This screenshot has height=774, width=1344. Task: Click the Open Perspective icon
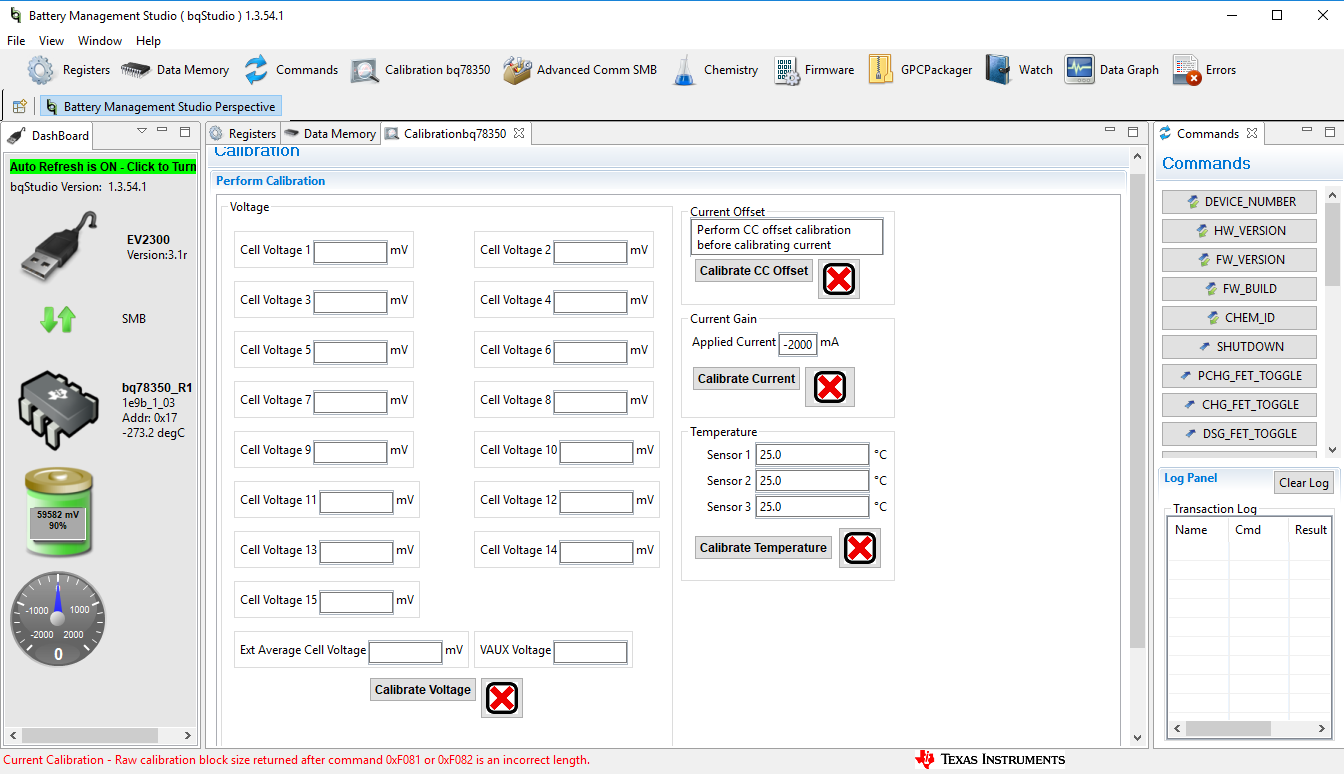pyautogui.click(x=19, y=106)
